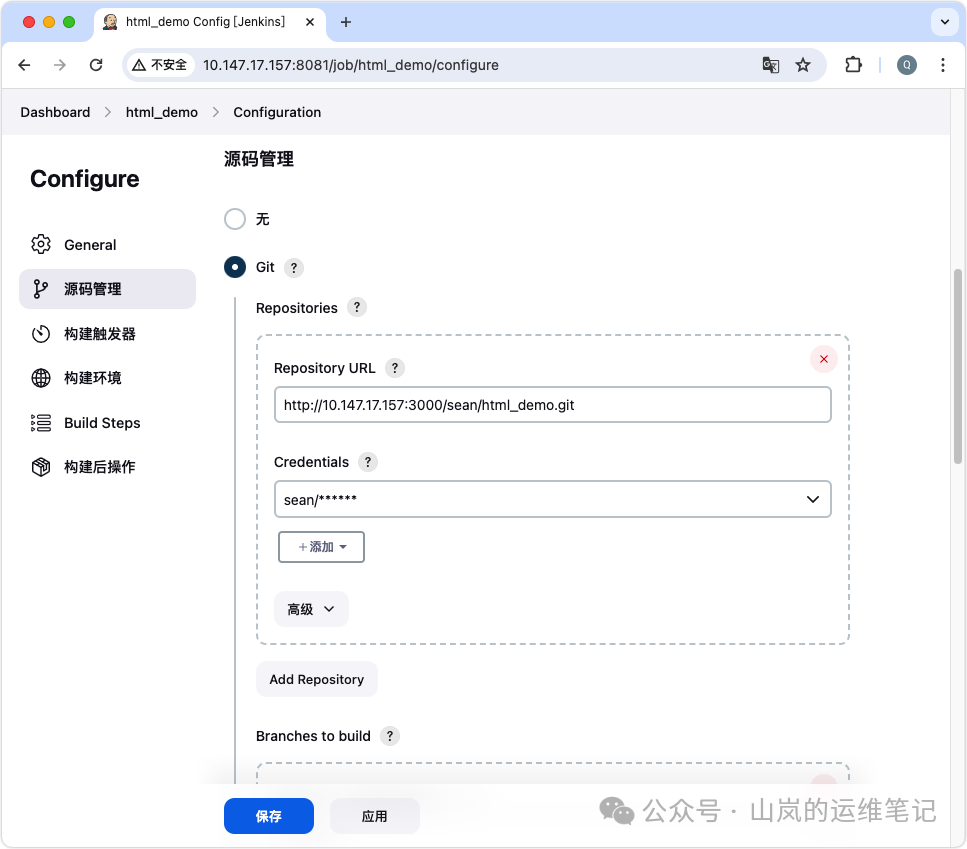
Task: Click the 构建触发器 clock icon
Action: (x=41, y=333)
